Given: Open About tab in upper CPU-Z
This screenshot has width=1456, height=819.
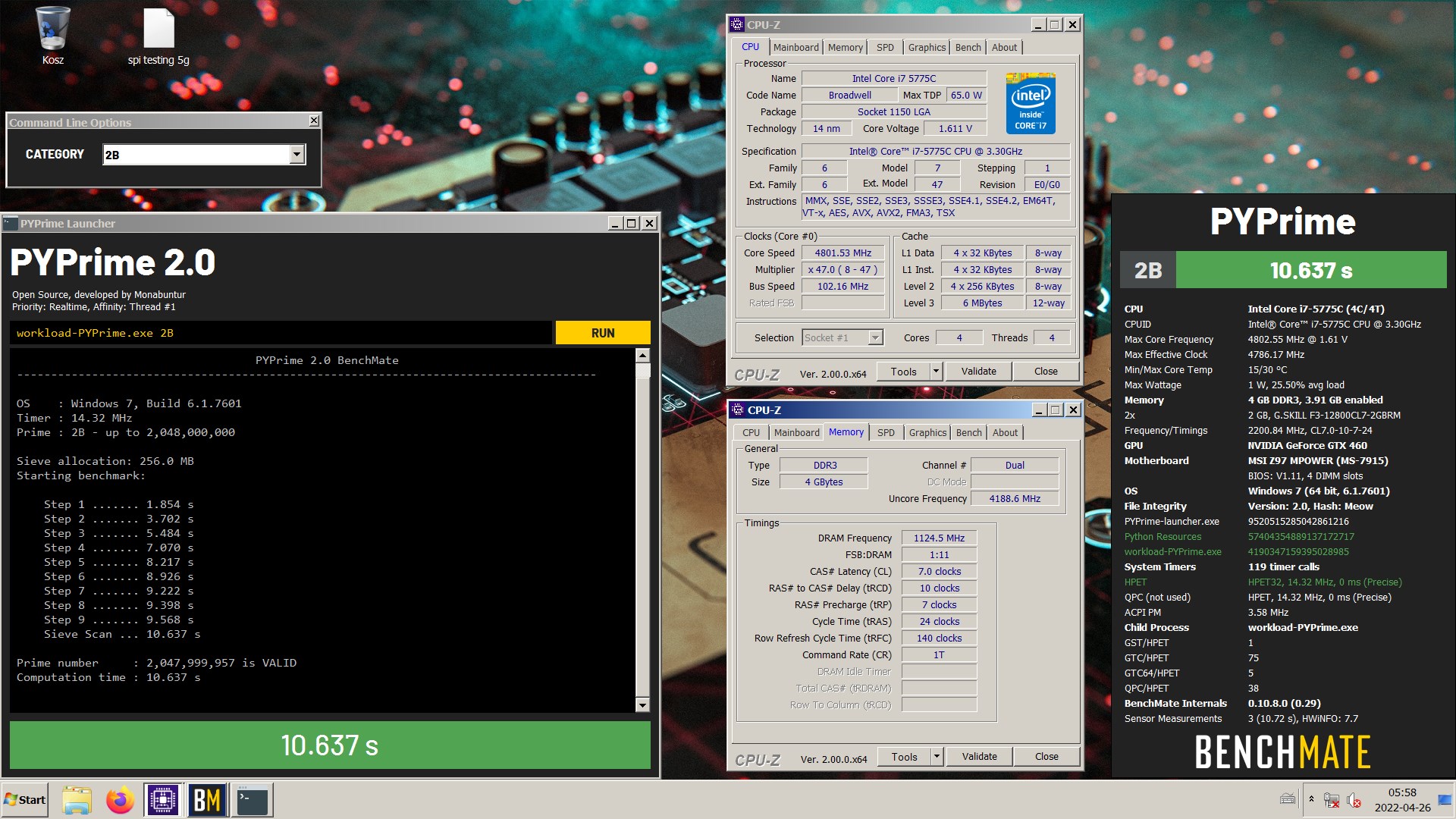Looking at the screenshot, I should click(1004, 47).
